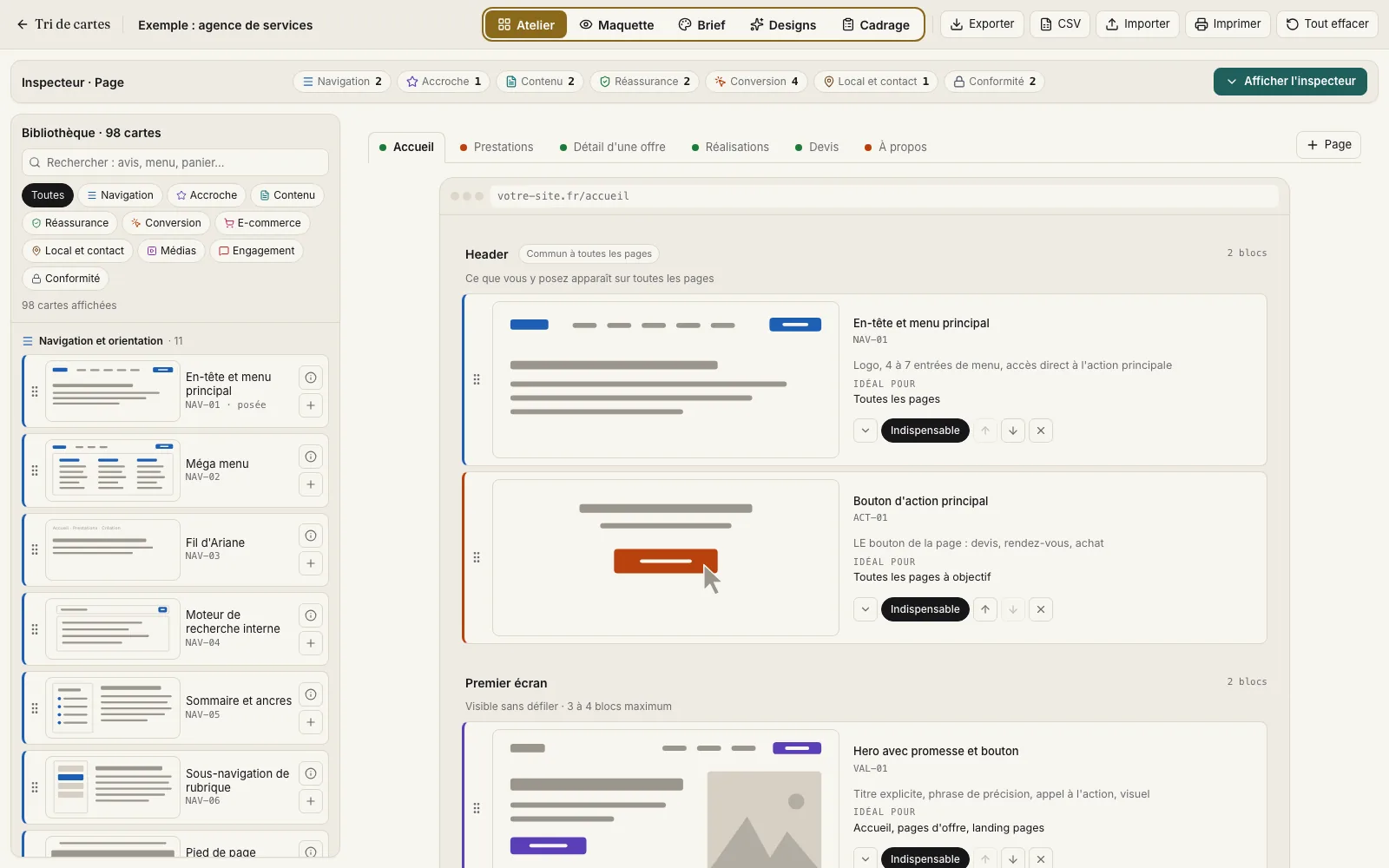Click drag handle of Bouton d'action principal block

[x=477, y=557]
